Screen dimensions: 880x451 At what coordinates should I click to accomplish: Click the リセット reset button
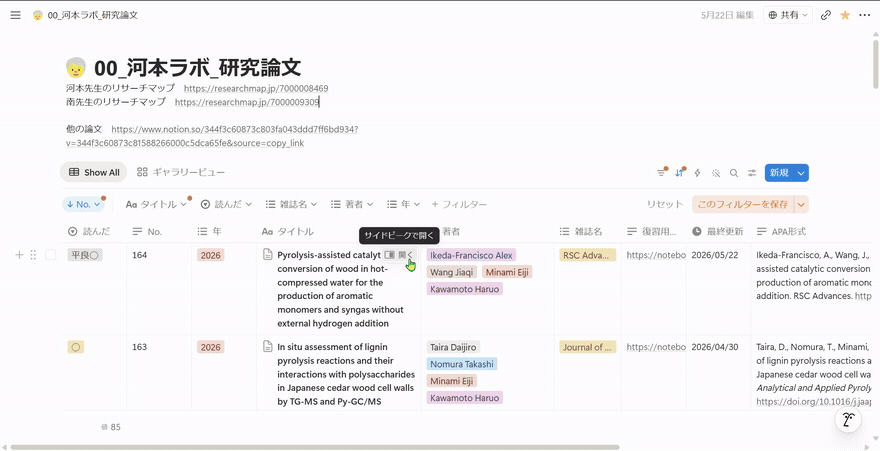click(x=664, y=204)
